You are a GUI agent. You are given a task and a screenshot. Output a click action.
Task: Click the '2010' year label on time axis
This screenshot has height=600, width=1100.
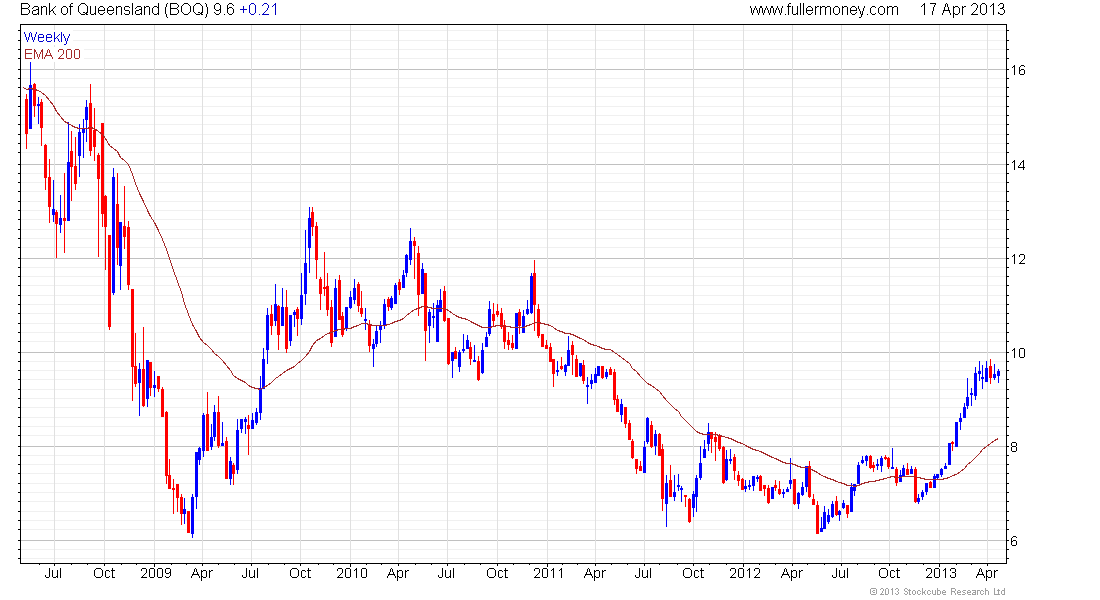point(352,573)
